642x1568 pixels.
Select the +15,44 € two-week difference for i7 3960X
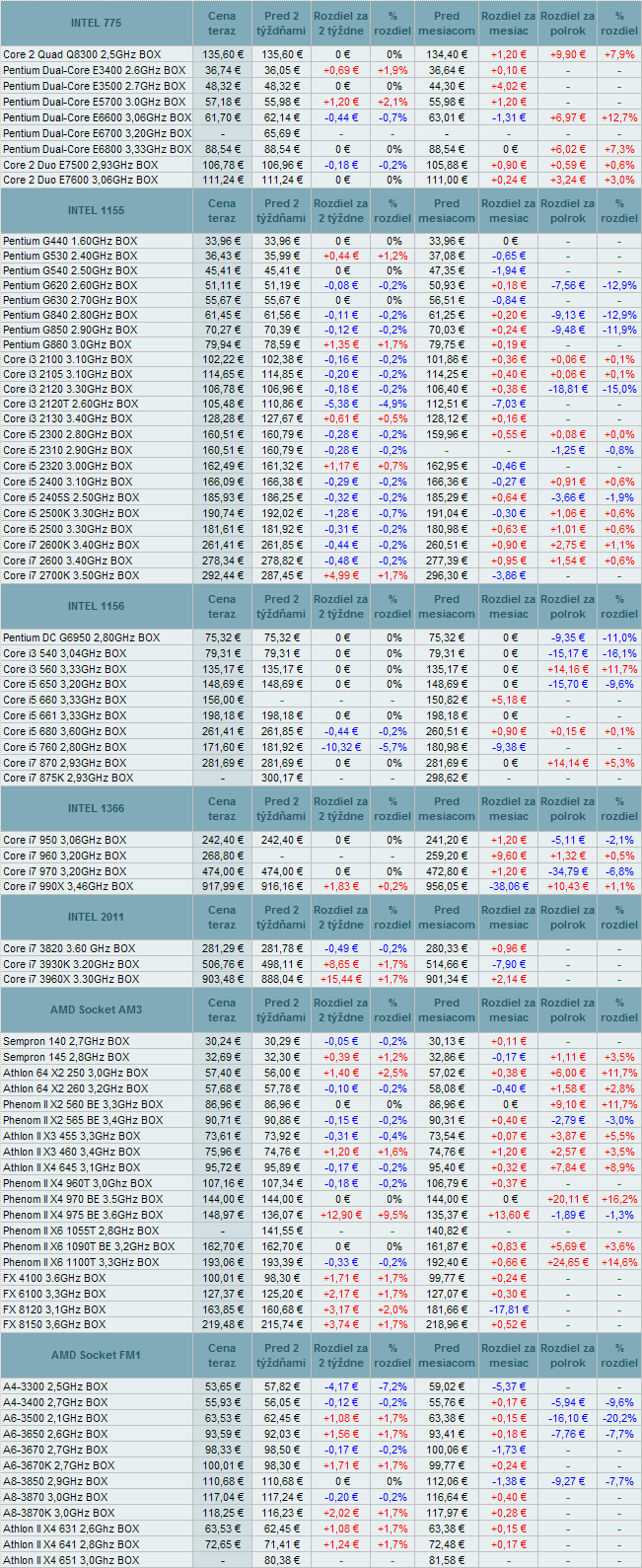(x=340, y=979)
